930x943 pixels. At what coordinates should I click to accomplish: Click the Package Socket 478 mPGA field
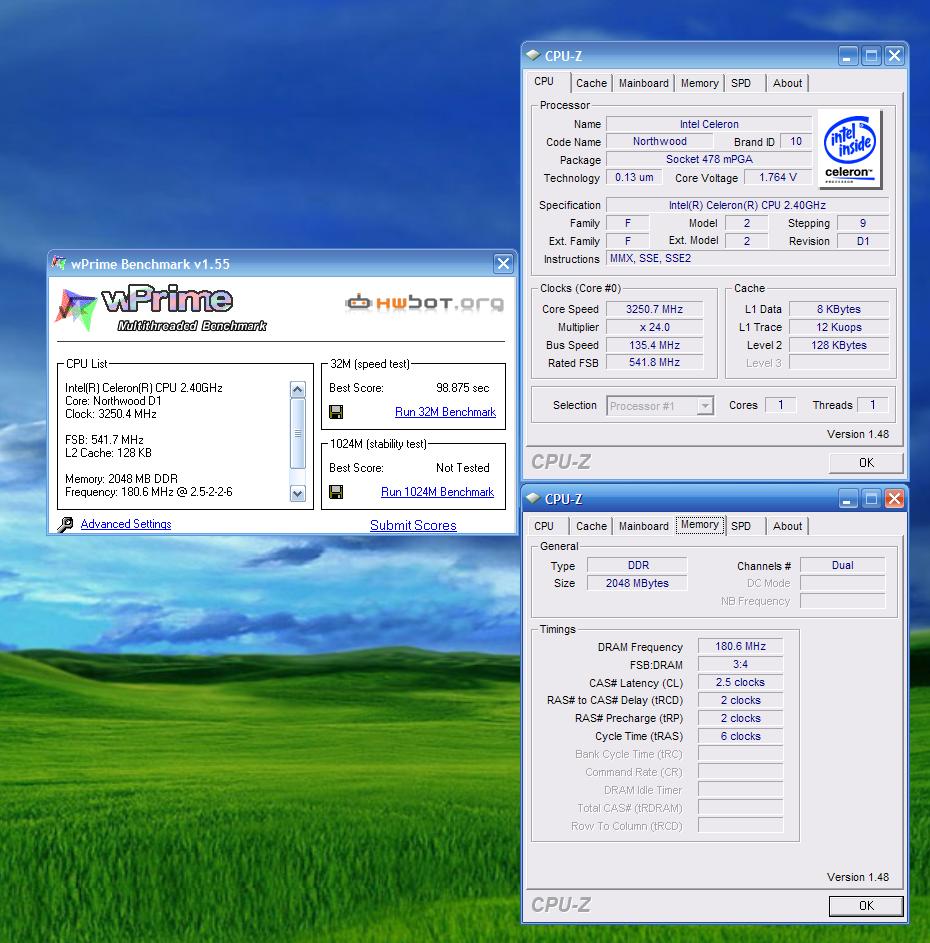pos(709,159)
